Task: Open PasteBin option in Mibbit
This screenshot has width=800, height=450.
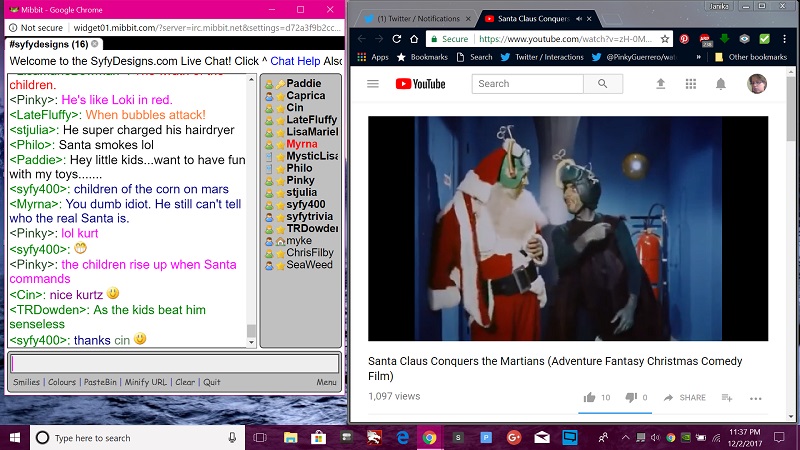Action: click(x=100, y=382)
